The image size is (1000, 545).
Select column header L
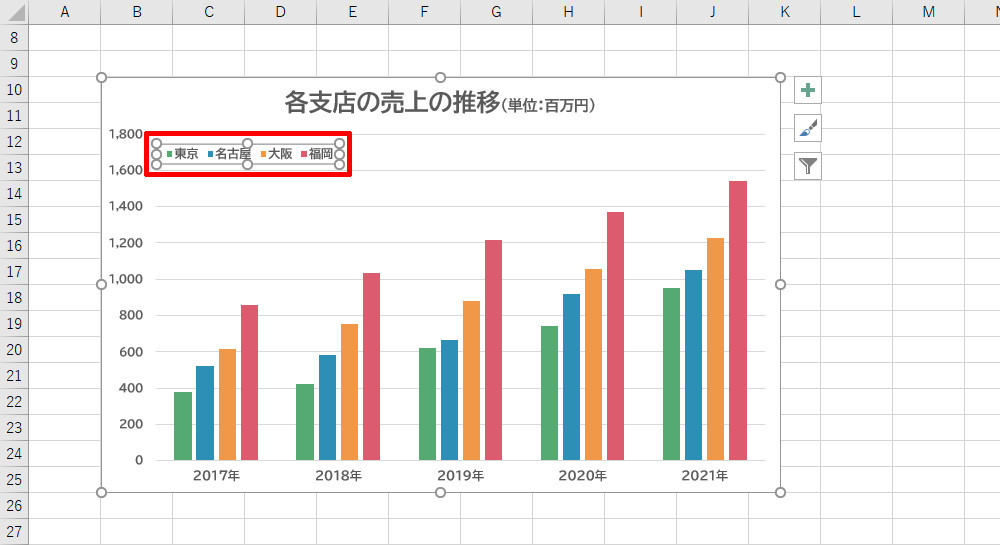click(857, 12)
